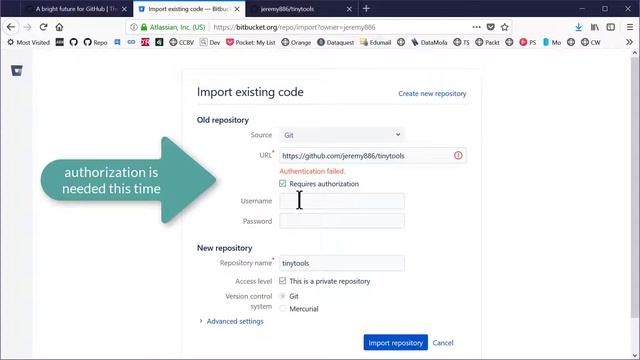Screen dimensions: 640x360
Task: Open the Repo GitHub bookmark
Action: pos(95,42)
